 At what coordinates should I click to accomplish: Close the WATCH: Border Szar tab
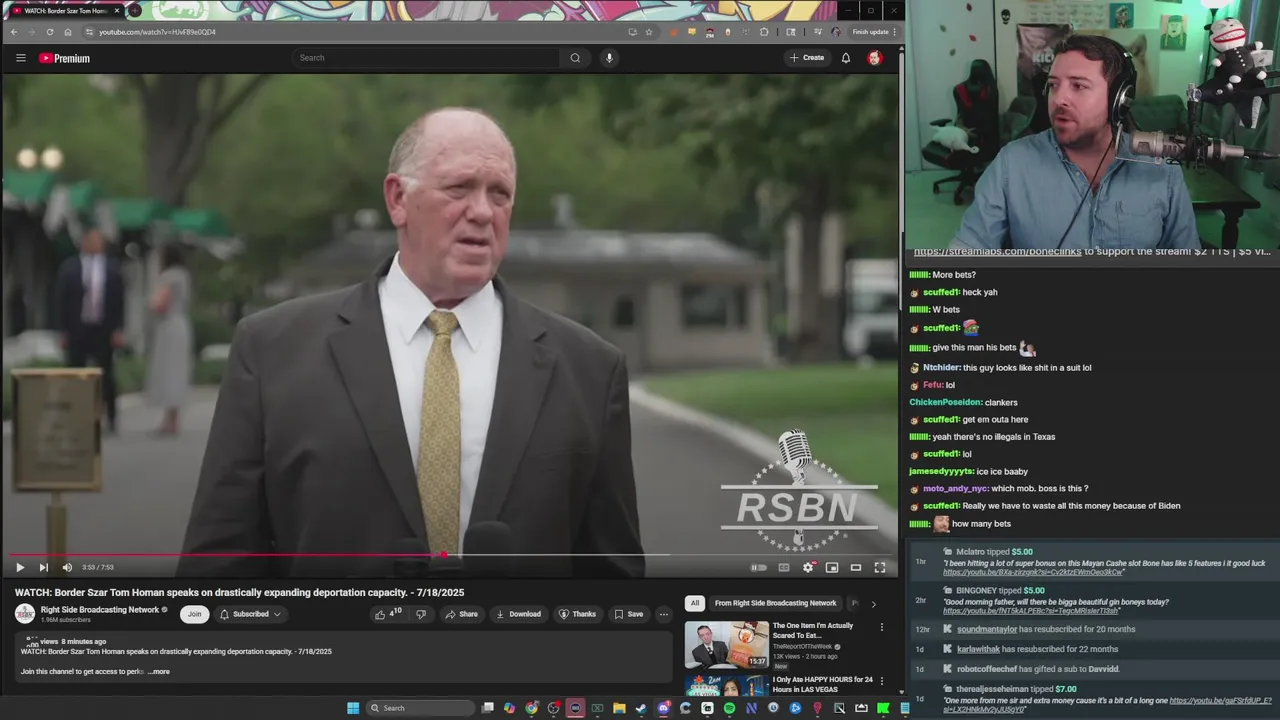[117, 11]
